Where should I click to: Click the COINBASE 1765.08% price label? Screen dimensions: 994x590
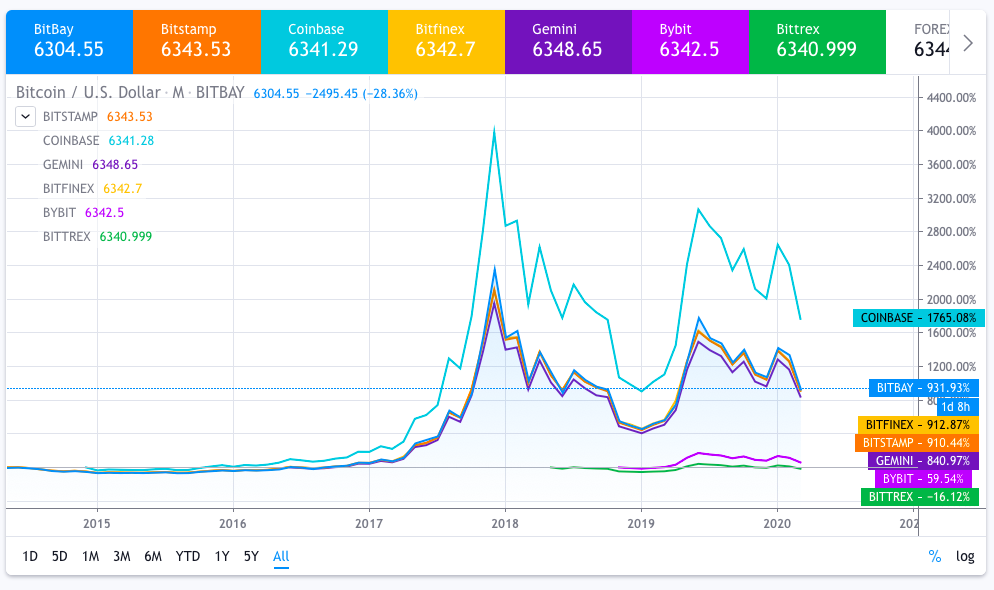918,318
